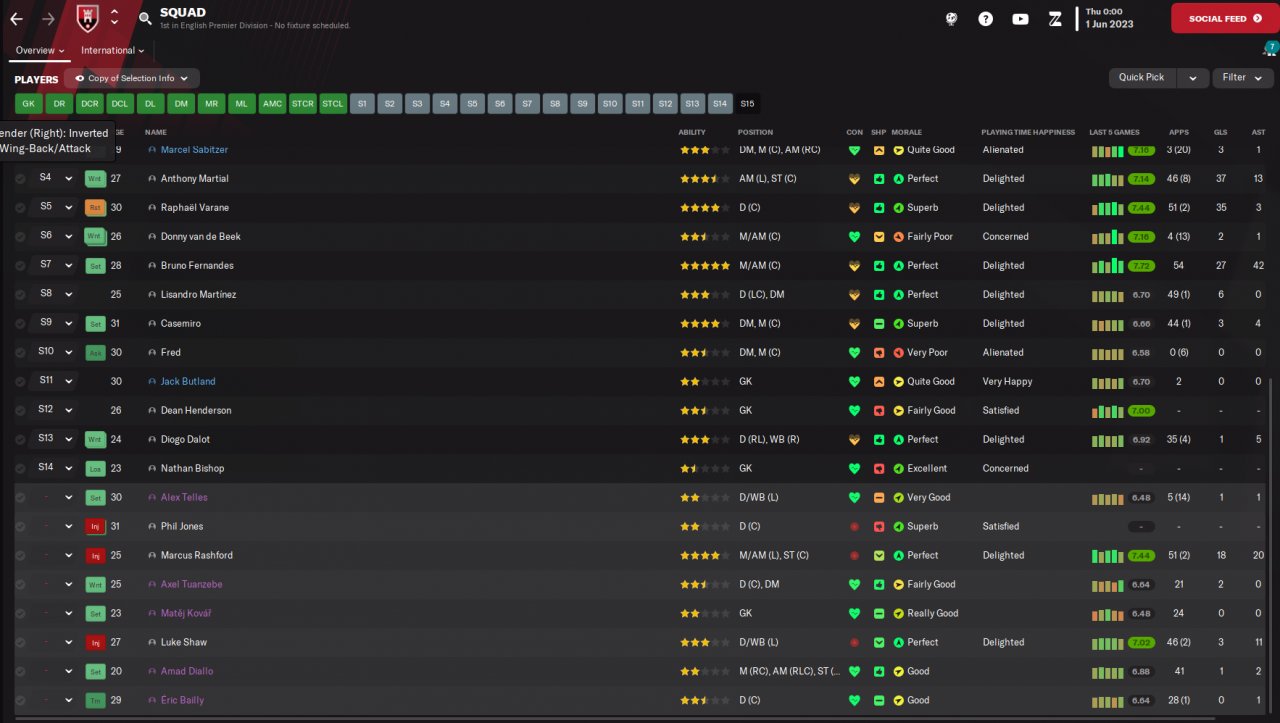The height and width of the screenshot is (723, 1280).
Task: Open the Filter dropdown
Action: coord(1243,77)
